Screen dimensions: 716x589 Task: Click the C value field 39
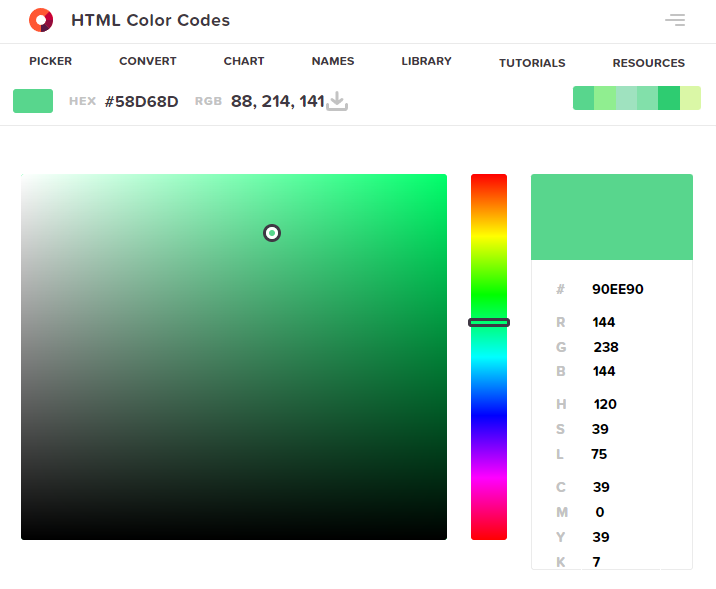(x=601, y=487)
